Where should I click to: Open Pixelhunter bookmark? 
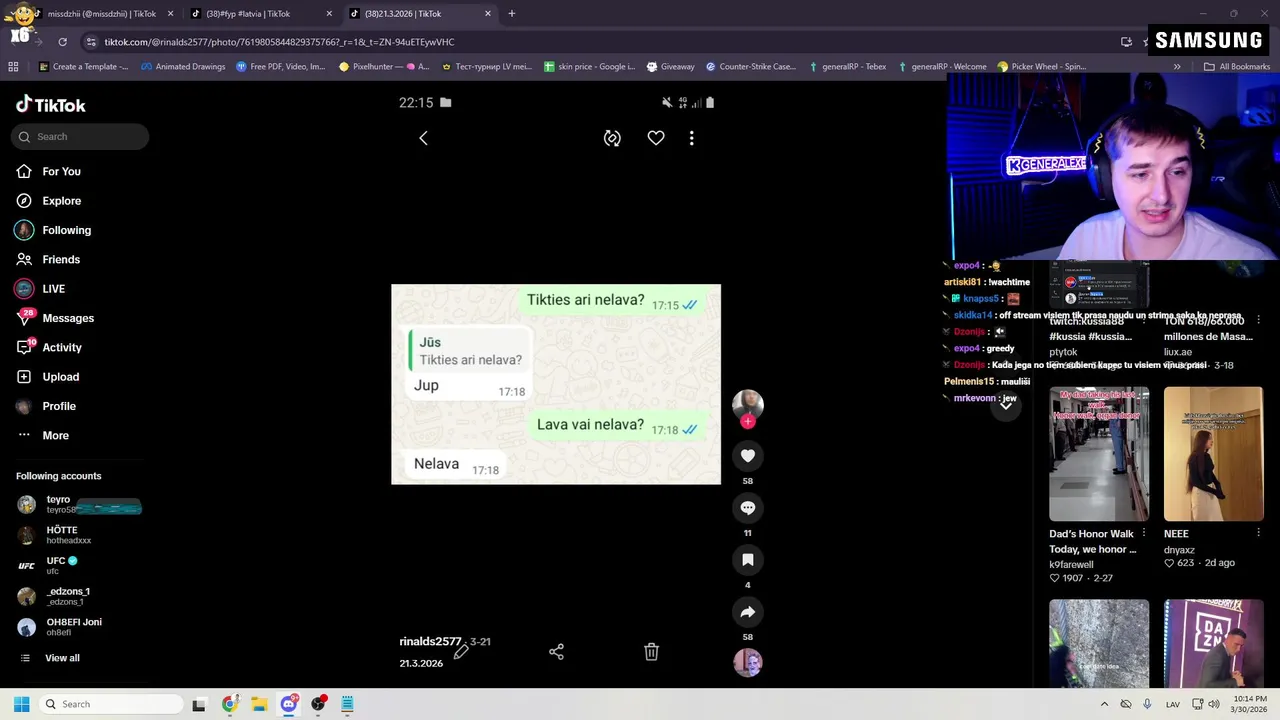pyautogui.click(x=384, y=67)
